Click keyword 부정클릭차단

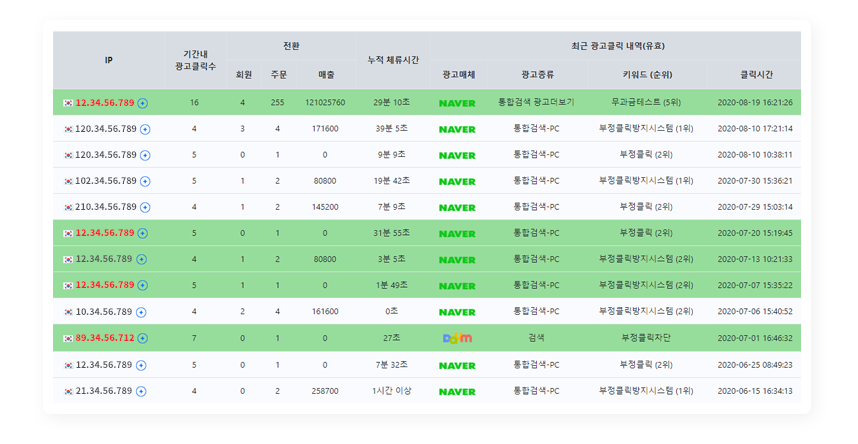(646, 338)
